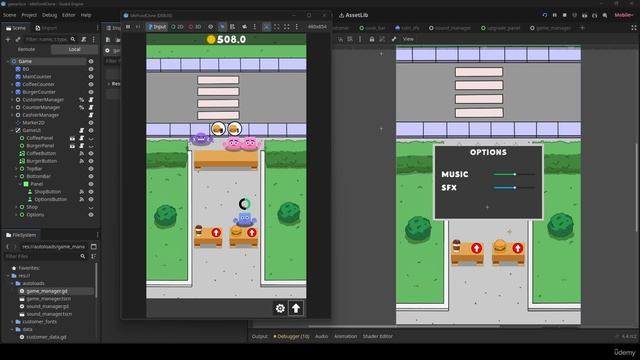This screenshot has height=360, width=640.
Task: Expand the Shop node in the scene tree
Action: pyautogui.click(x=16, y=207)
